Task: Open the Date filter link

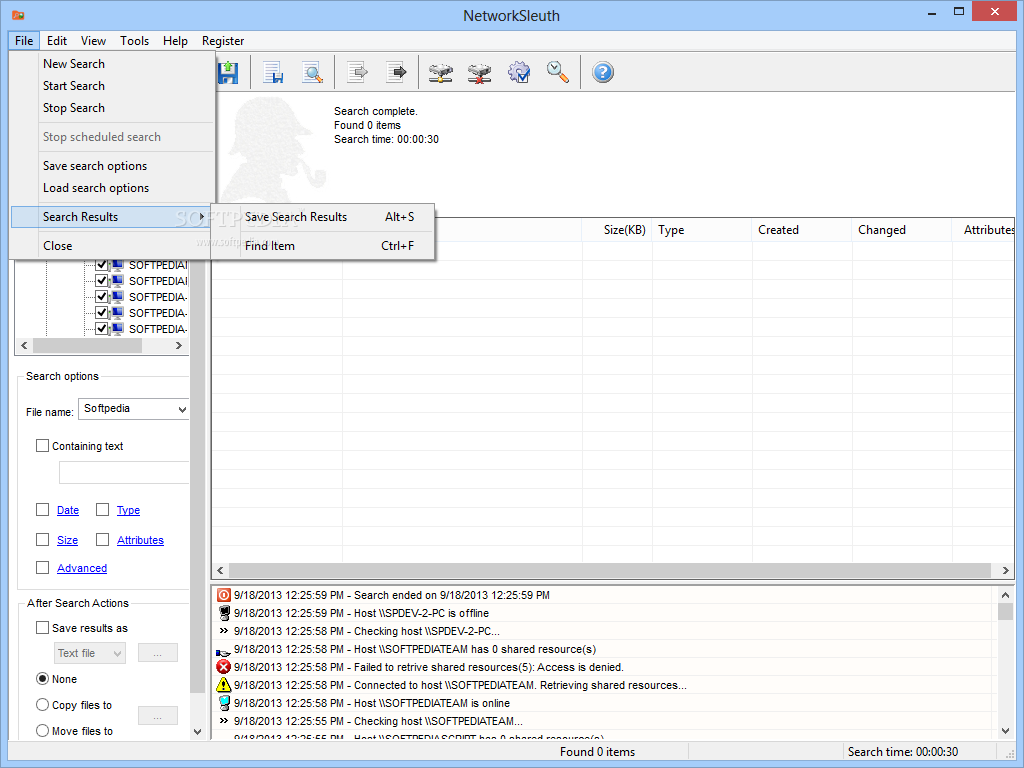Action: (68, 510)
